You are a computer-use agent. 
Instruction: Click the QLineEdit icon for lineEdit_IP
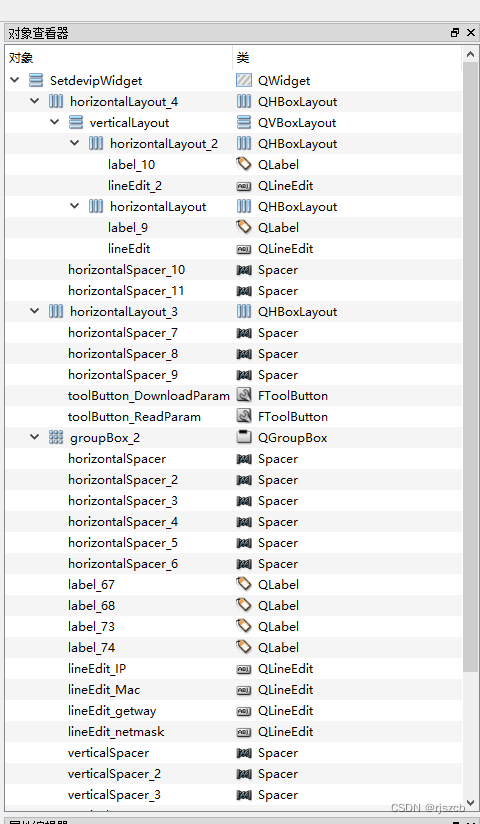(x=243, y=669)
